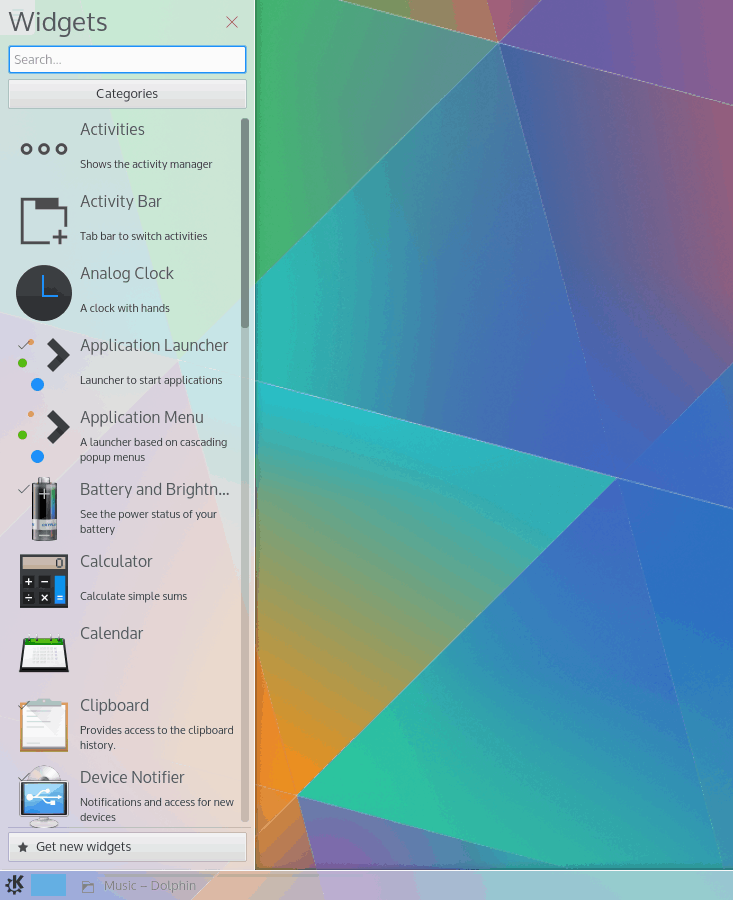Select the Application Launcher widget icon
Viewport: 733px width, 900px height.
point(44,364)
